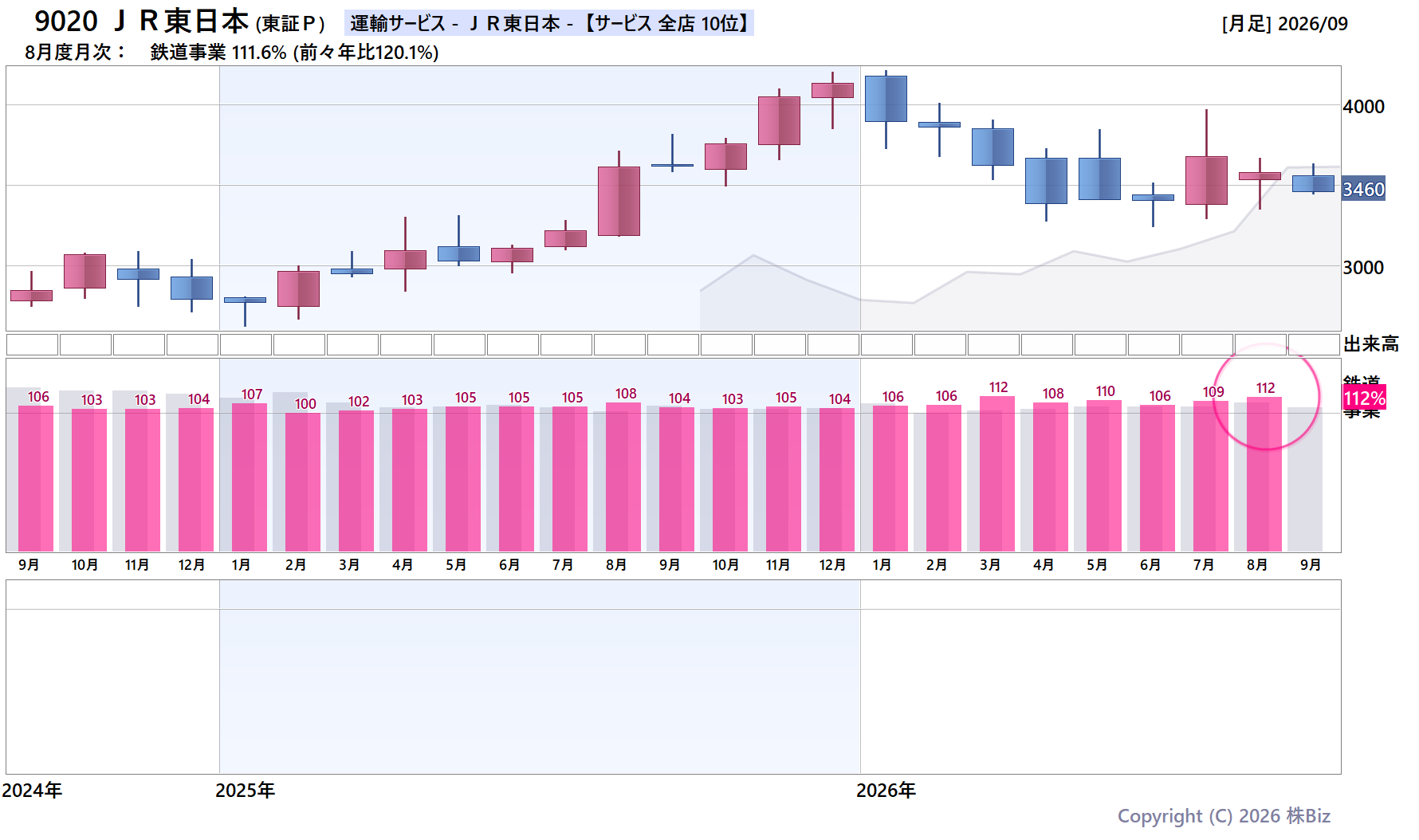Click the current price tag 3460

(x=1363, y=190)
